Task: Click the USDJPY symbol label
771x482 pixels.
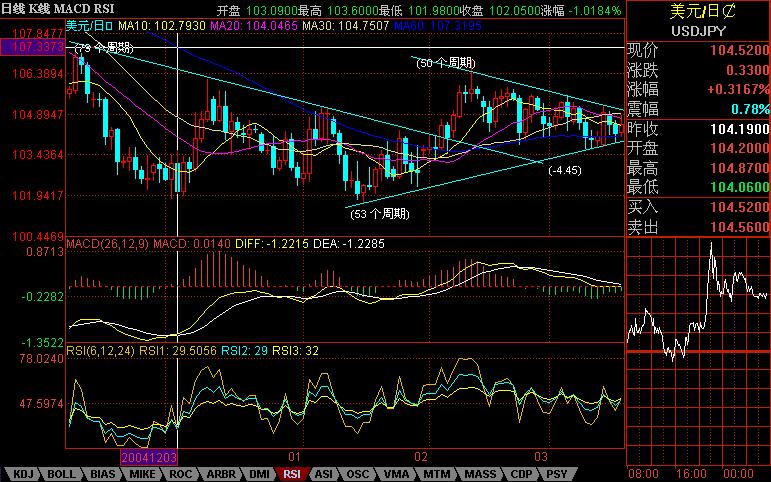Action: click(699, 31)
